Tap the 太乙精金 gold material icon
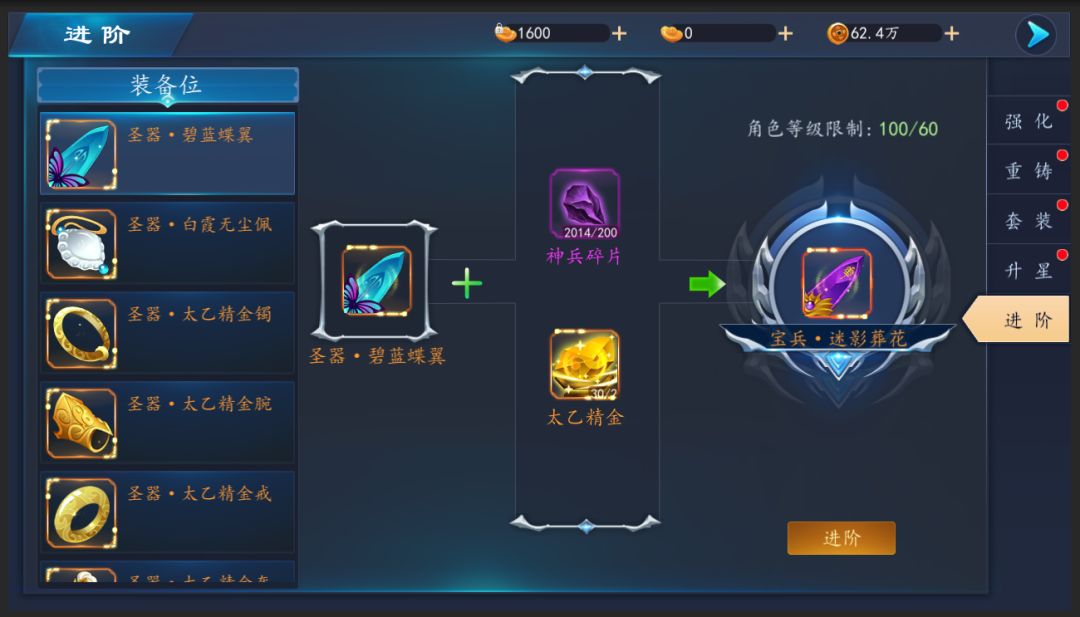This screenshot has height=617, width=1080. pos(584,365)
